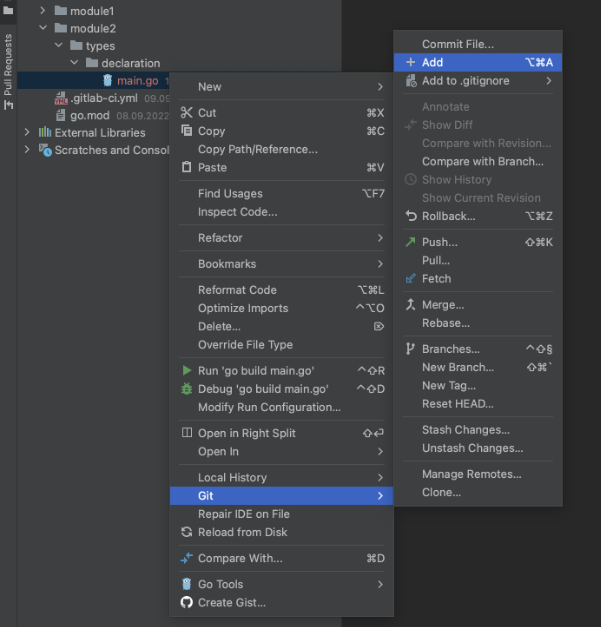The width and height of the screenshot is (601, 627).
Task: Click the green Run 'go build main.go' icon
Action: coord(186,371)
